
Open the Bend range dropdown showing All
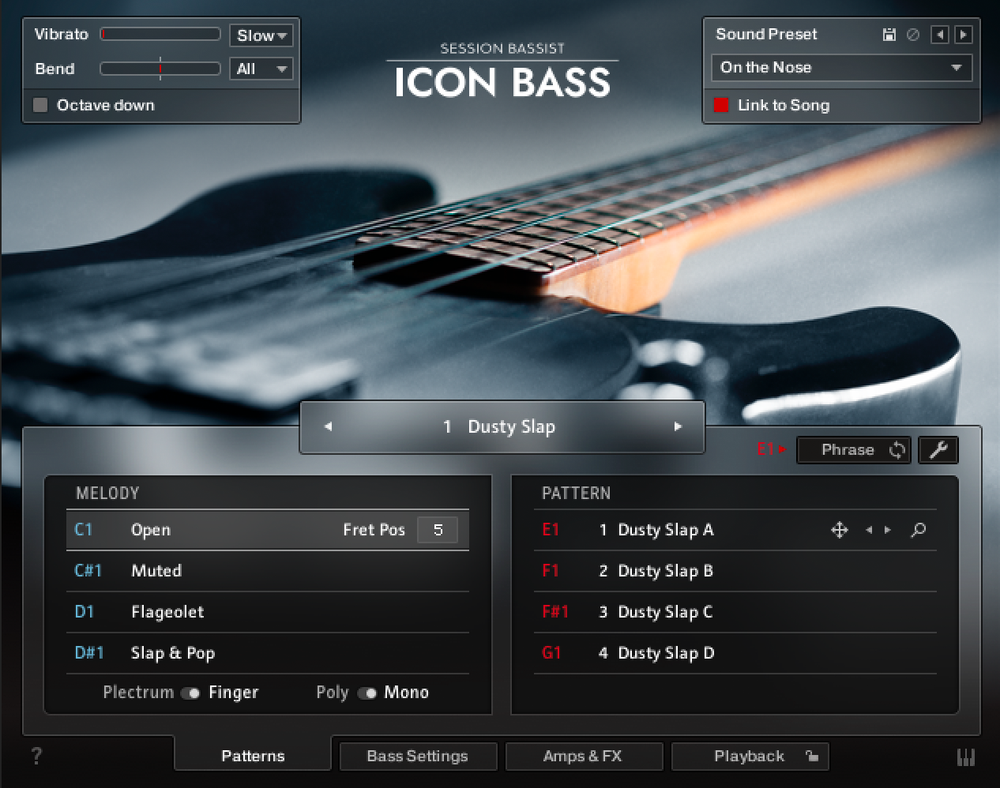[x=262, y=69]
